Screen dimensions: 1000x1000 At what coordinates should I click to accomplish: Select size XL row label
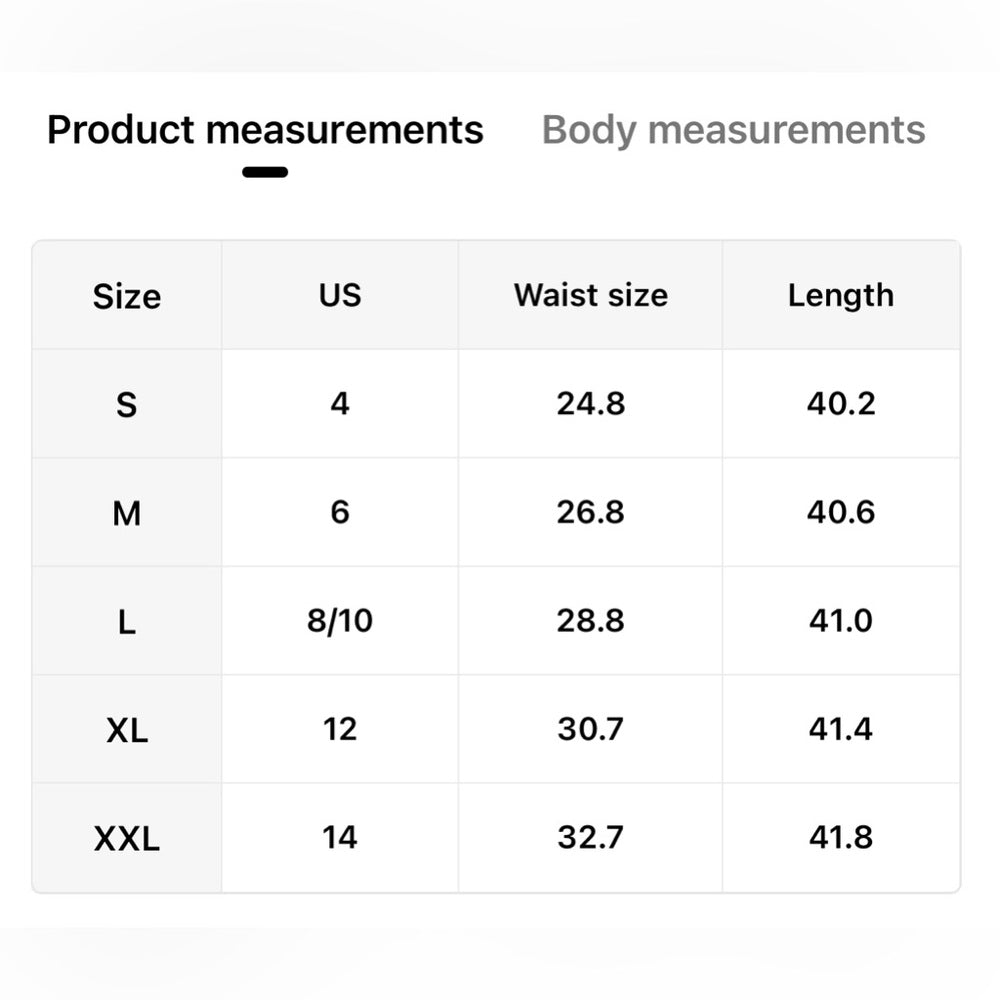pos(127,729)
